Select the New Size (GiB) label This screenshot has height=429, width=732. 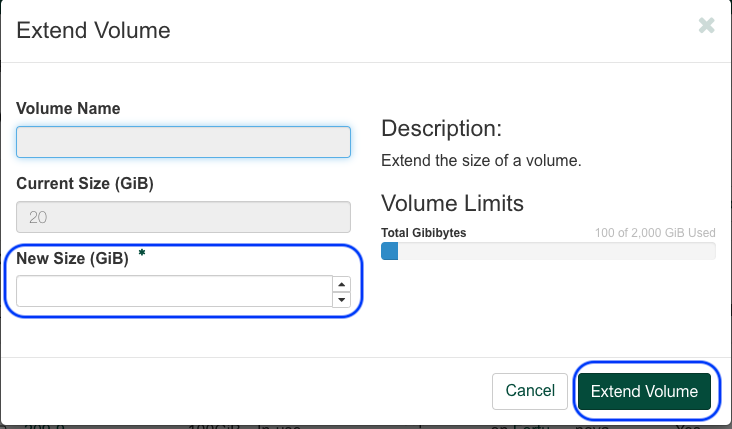click(72, 258)
